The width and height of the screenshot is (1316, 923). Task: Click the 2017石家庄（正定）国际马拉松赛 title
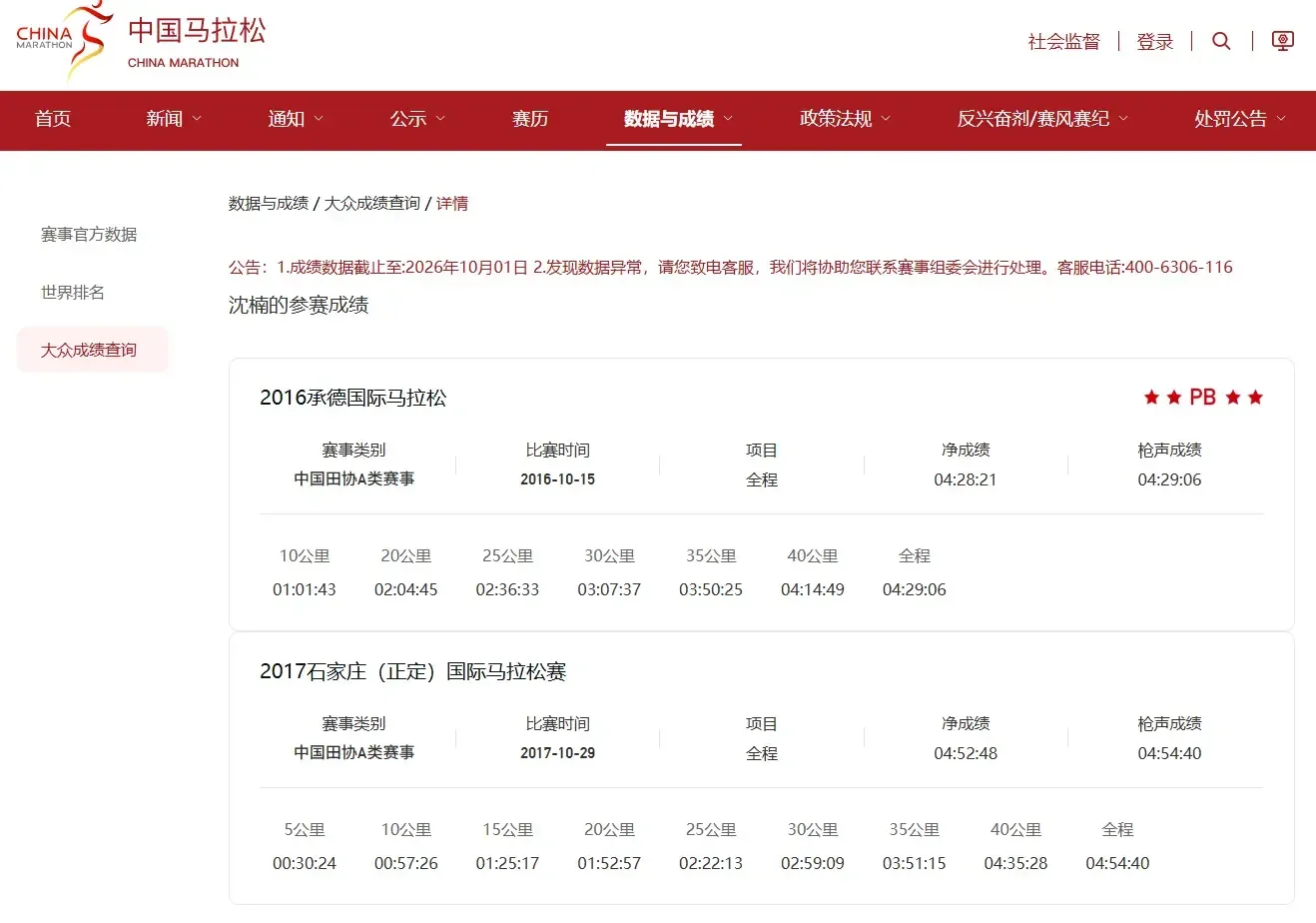pyautogui.click(x=413, y=671)
